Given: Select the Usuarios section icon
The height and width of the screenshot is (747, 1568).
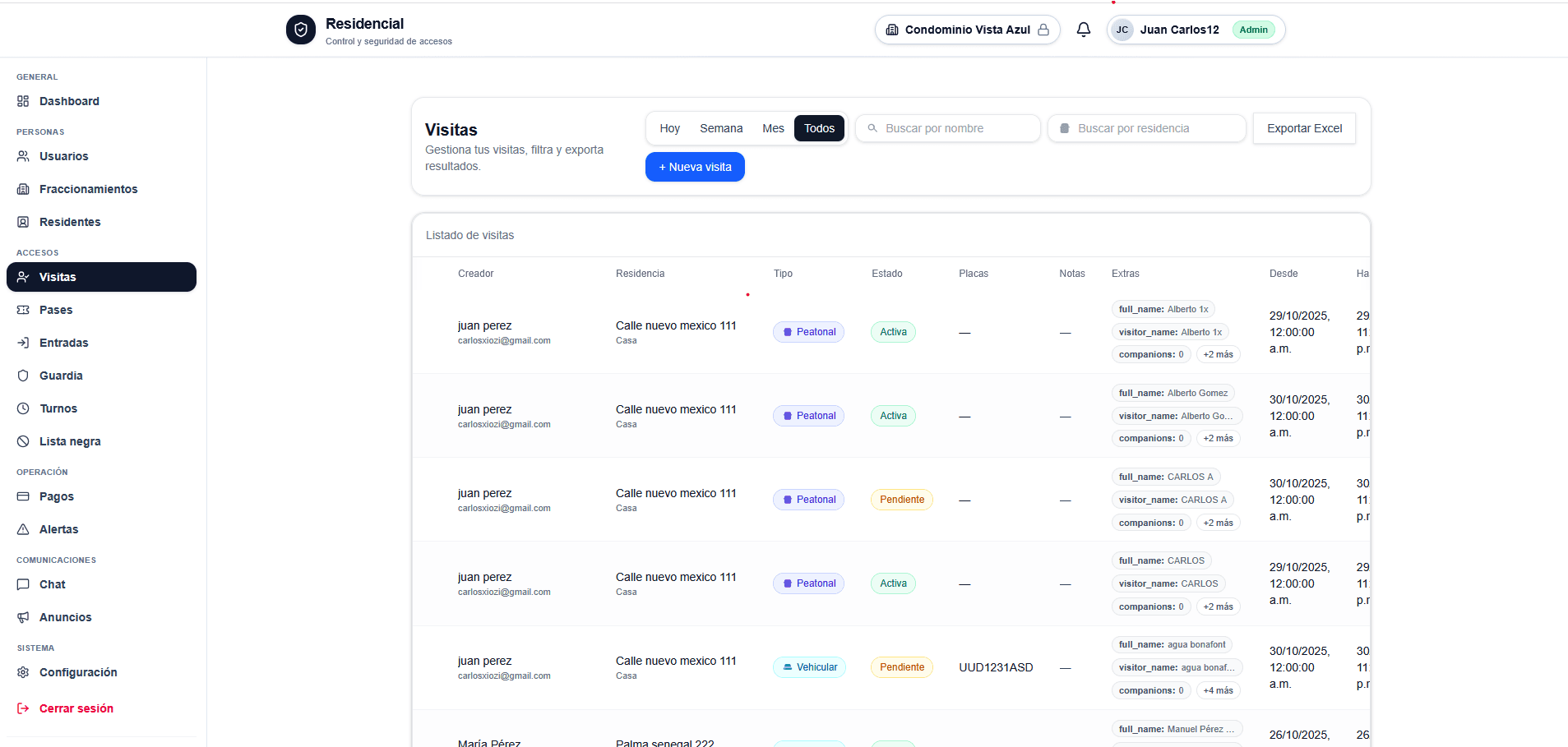Looking at the screenshot, I should pos(24,156).
